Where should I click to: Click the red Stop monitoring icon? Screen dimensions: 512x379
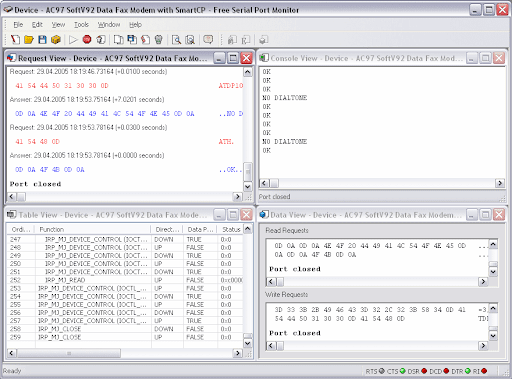point(87,40)
